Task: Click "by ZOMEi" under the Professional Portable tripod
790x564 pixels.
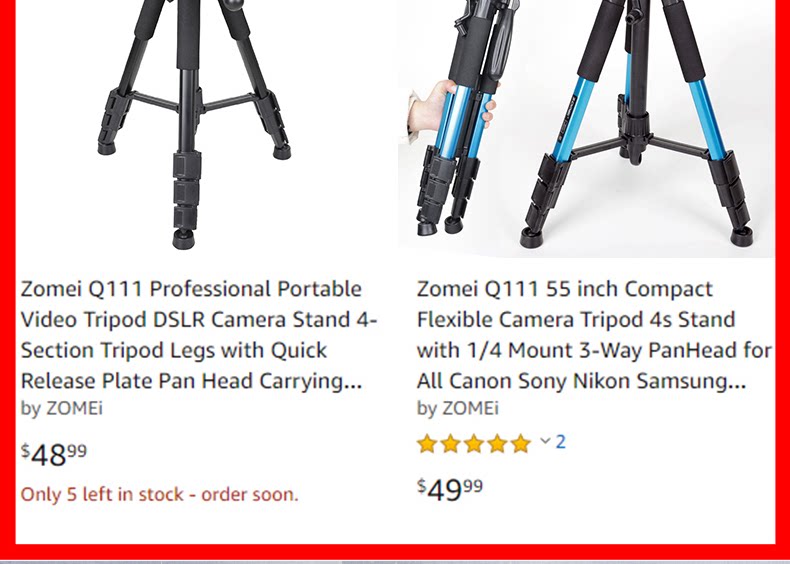Action: coord(61,408)
